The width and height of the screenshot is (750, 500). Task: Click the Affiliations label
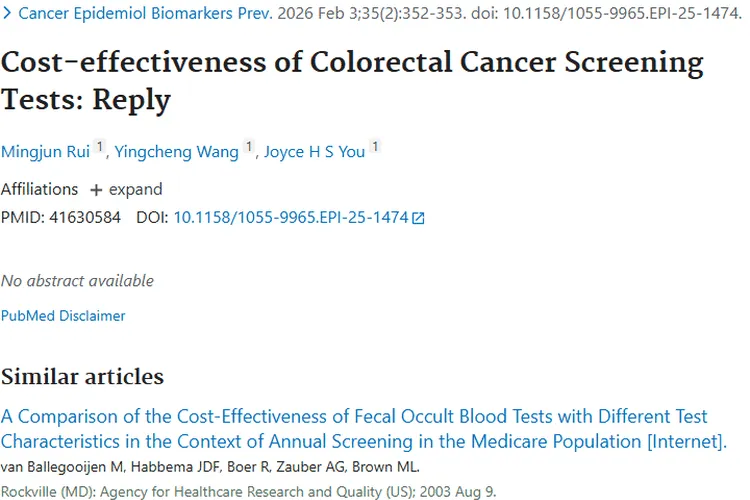(39, 189)
